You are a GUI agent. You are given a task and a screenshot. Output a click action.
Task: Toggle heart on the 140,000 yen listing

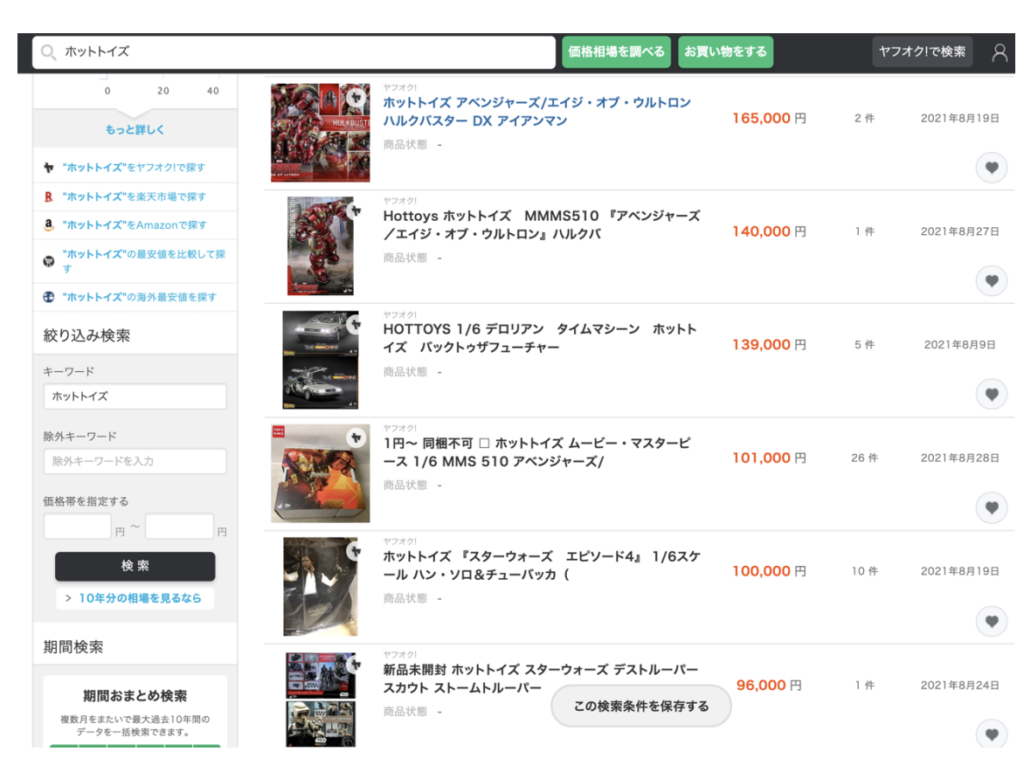point(991,280)
